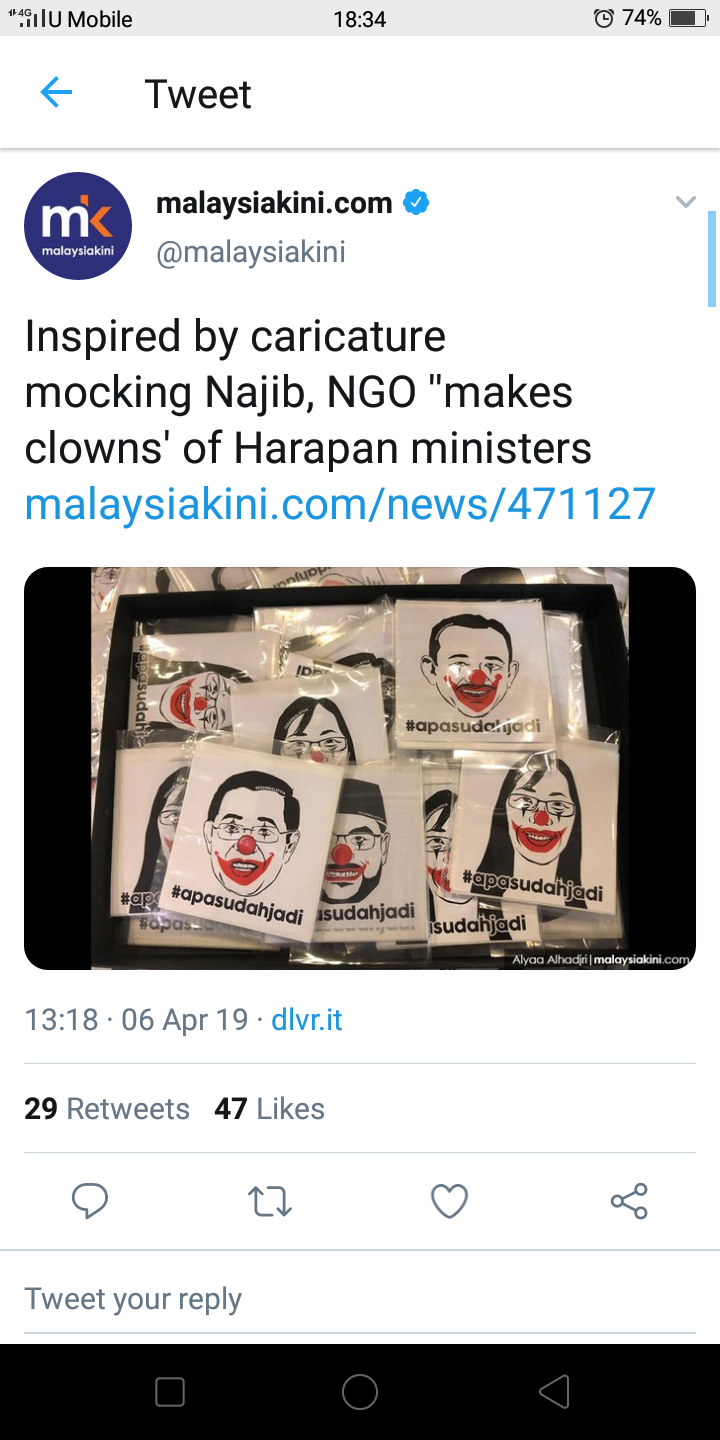
Task: Tap the retweet icon
Action: pos(270,1201)
